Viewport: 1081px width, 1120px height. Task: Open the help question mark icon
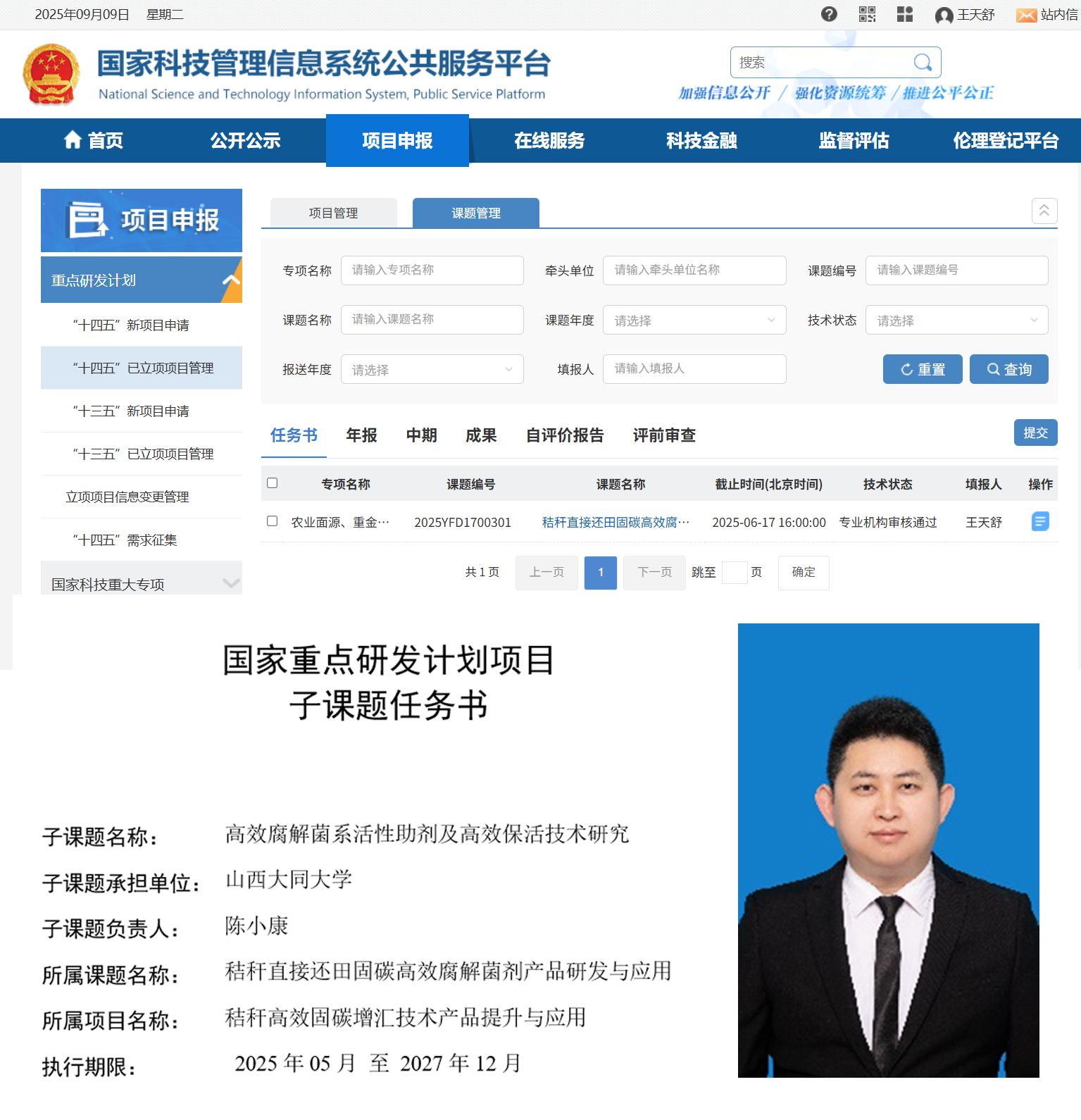(829, 14)
